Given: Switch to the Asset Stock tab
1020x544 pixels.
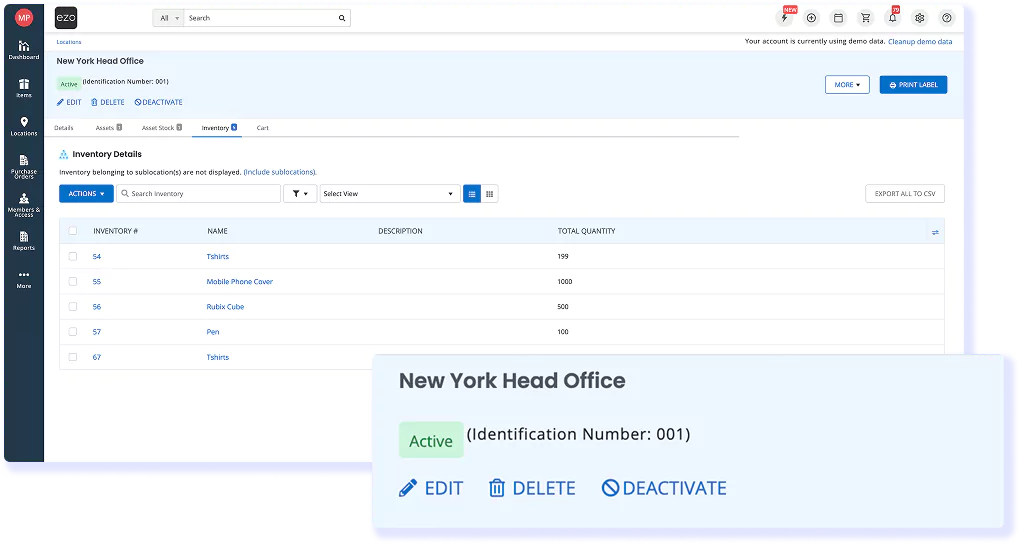Looking at the screenshot, I should pos(161,128).
